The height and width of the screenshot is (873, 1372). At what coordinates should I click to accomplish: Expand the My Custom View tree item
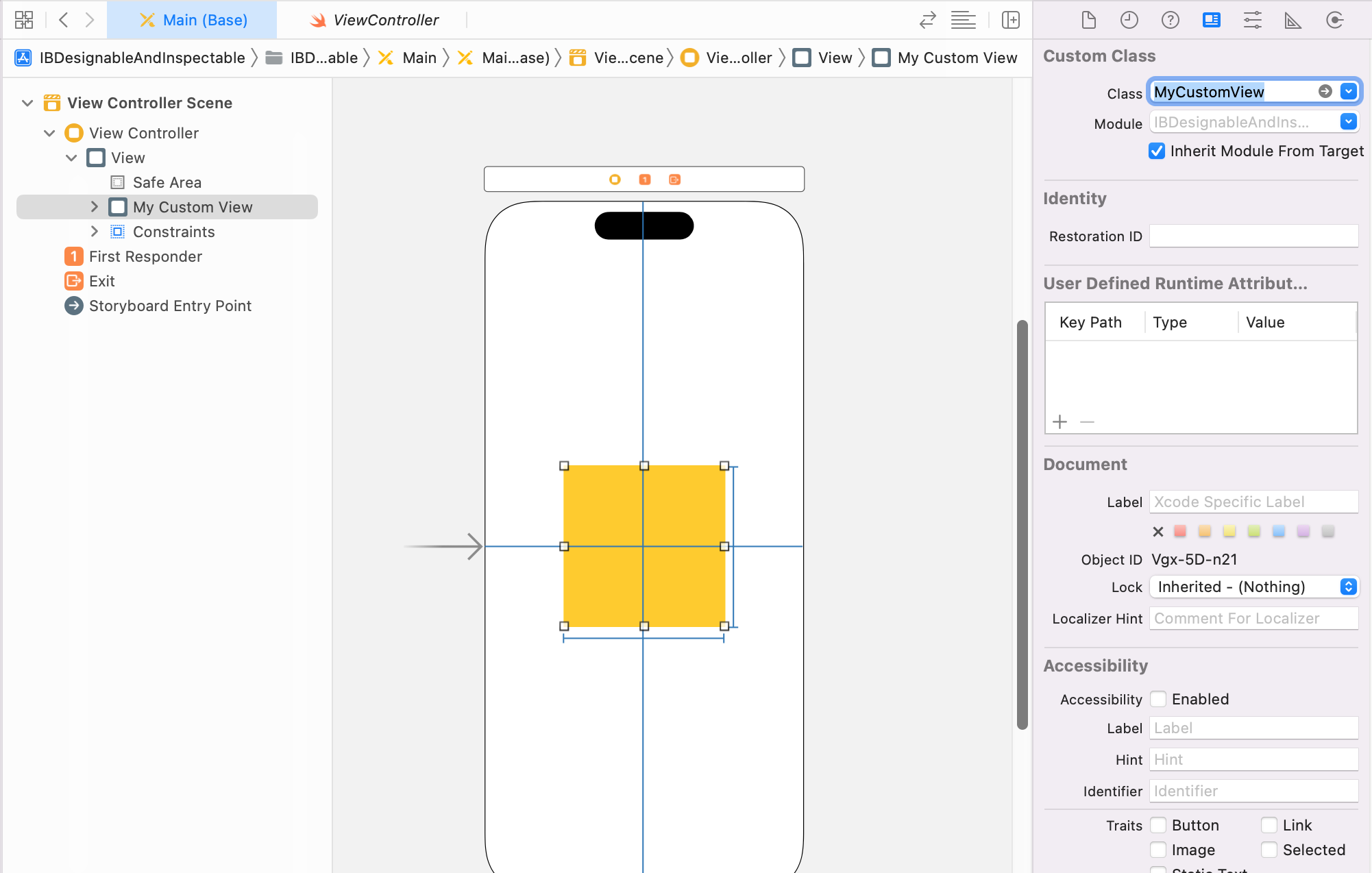[95, 207]
